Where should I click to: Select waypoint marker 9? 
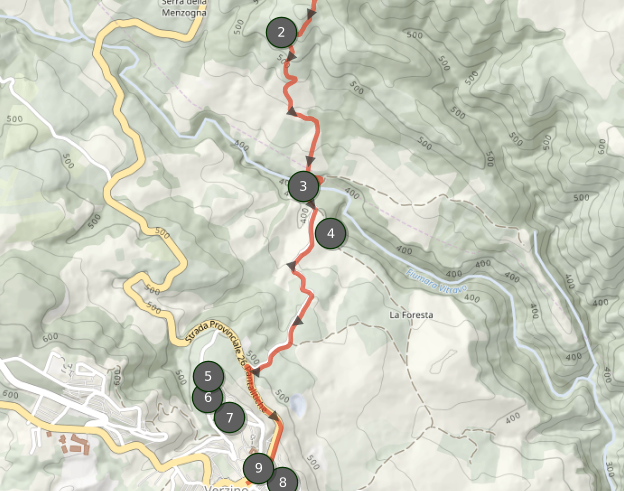(259, 468)
